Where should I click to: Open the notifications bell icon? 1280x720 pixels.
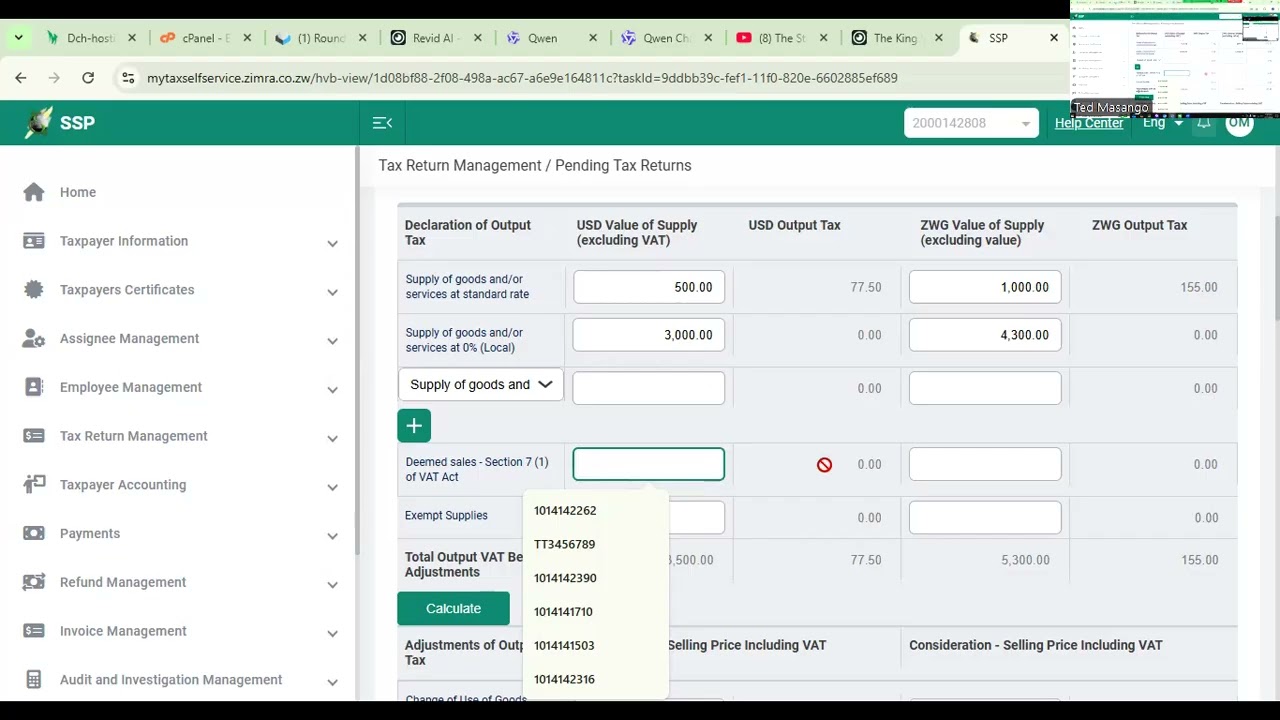click(1204, 123)
